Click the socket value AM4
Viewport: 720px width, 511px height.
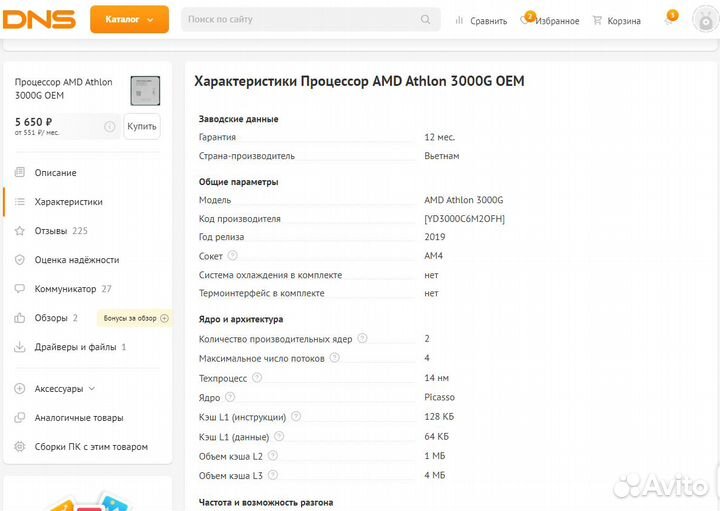[x=433, y=256]
